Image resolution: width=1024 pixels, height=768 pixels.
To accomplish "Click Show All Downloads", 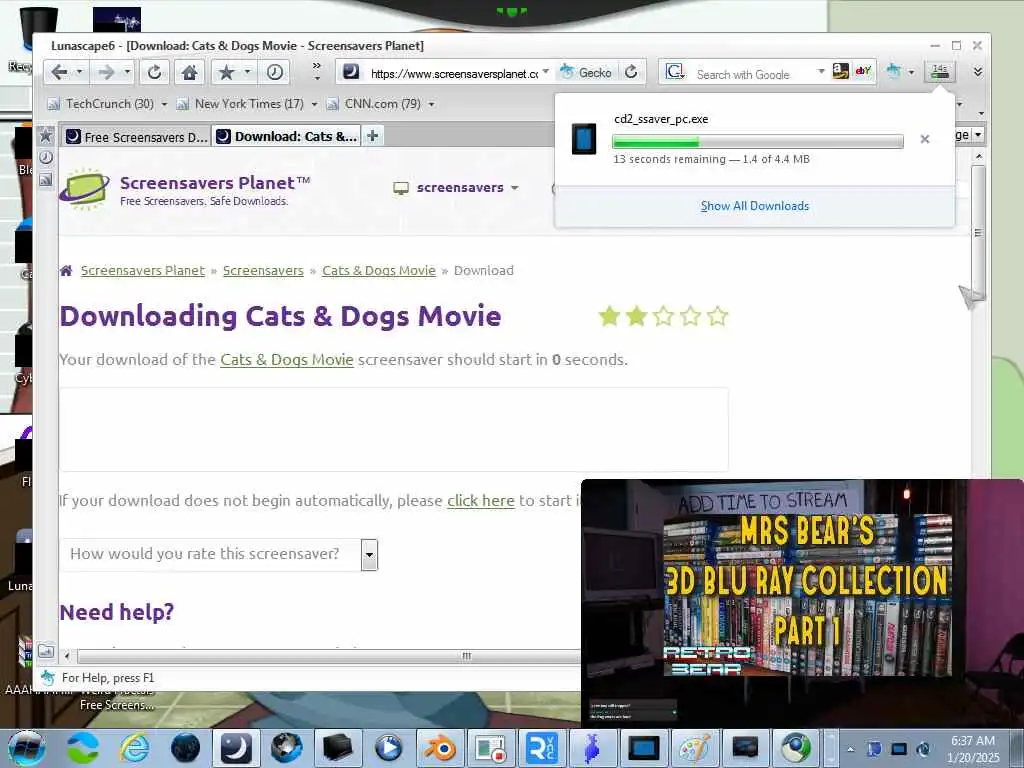I will (755, 206).
